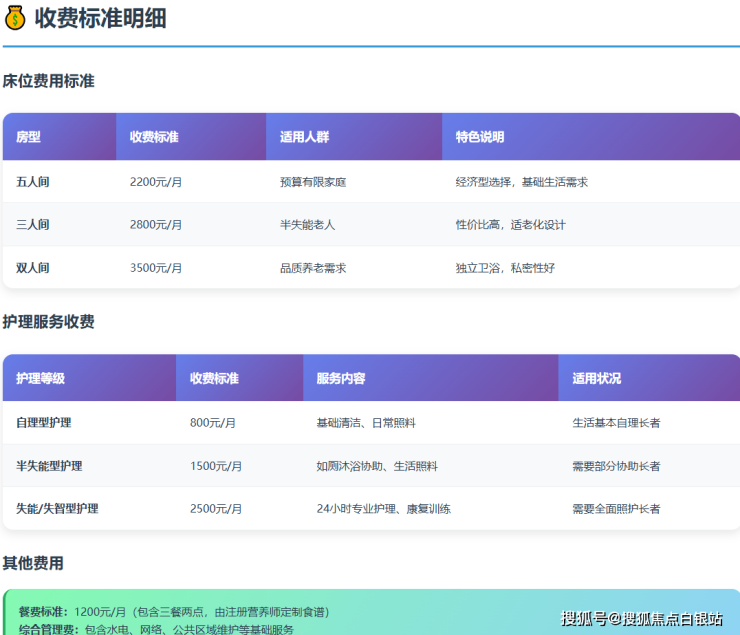Viewport: 740px width, 635px height.
Task: Click the money bag icon beside 收费标准明细
Action: [15, 18]
